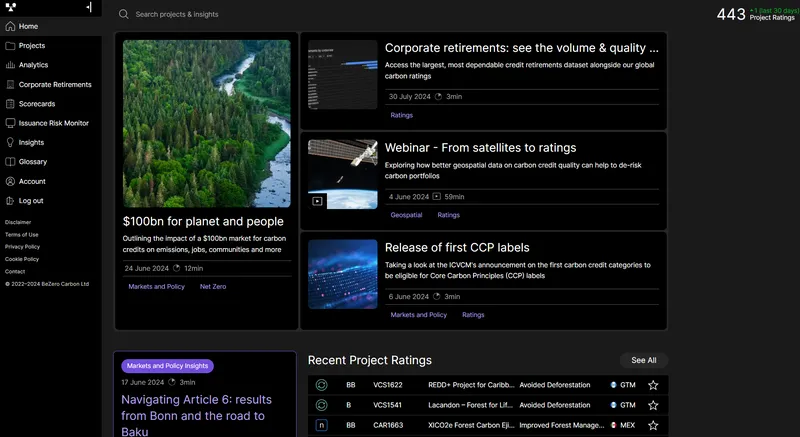Open Insights in the sidebar
This screenshot has width=800, height=437.
click(x=51, y=142)
